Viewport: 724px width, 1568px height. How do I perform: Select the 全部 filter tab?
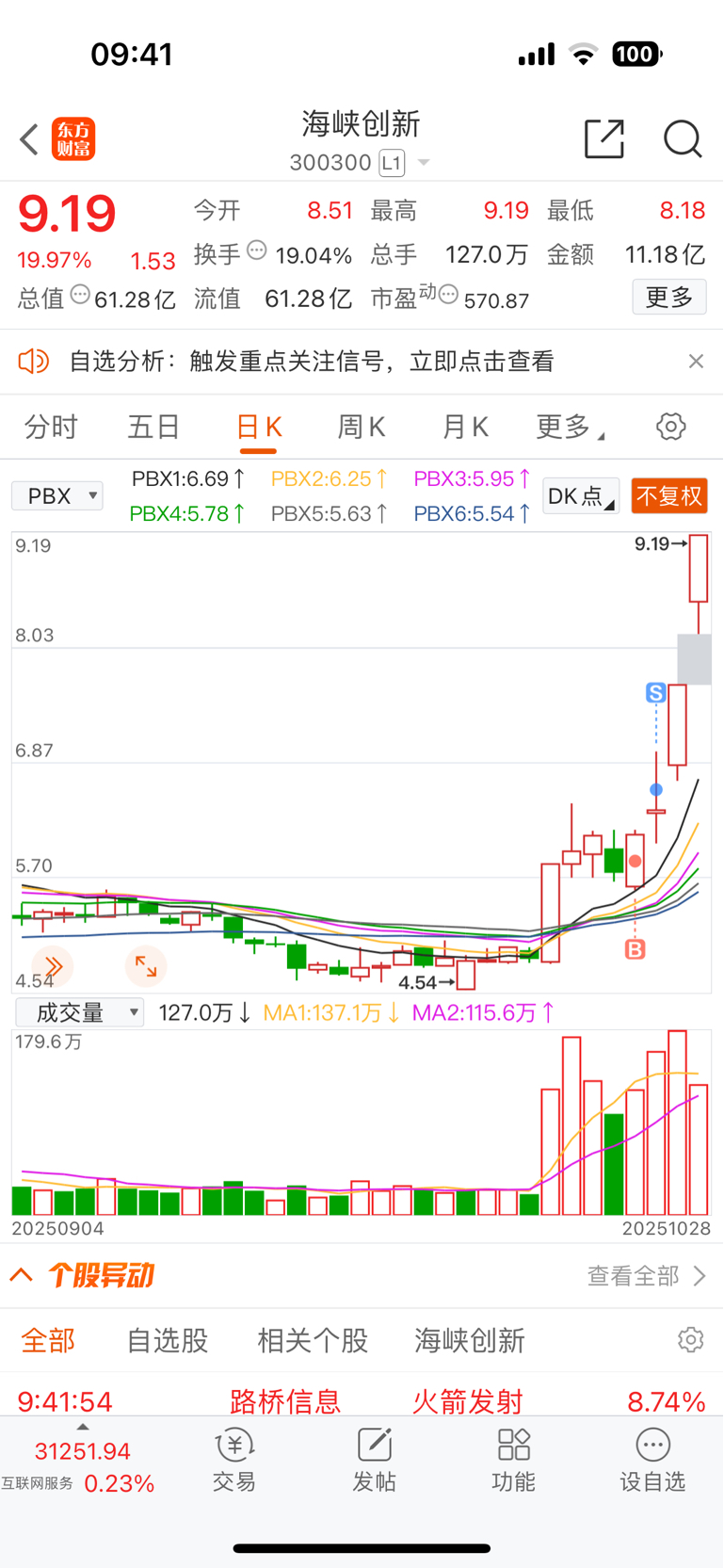pos(48,1340)
